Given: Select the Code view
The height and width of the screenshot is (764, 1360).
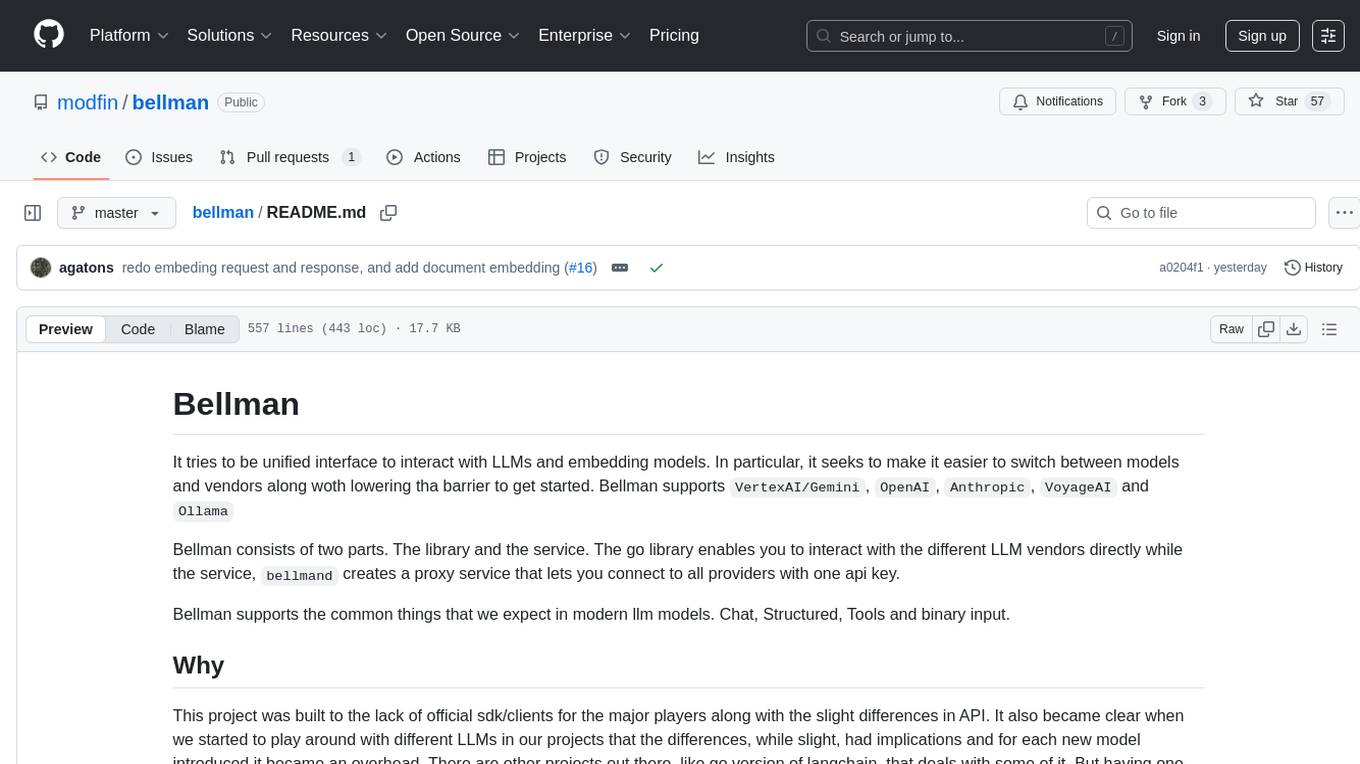Looking at the screenshot, I should tap(138, 329).
